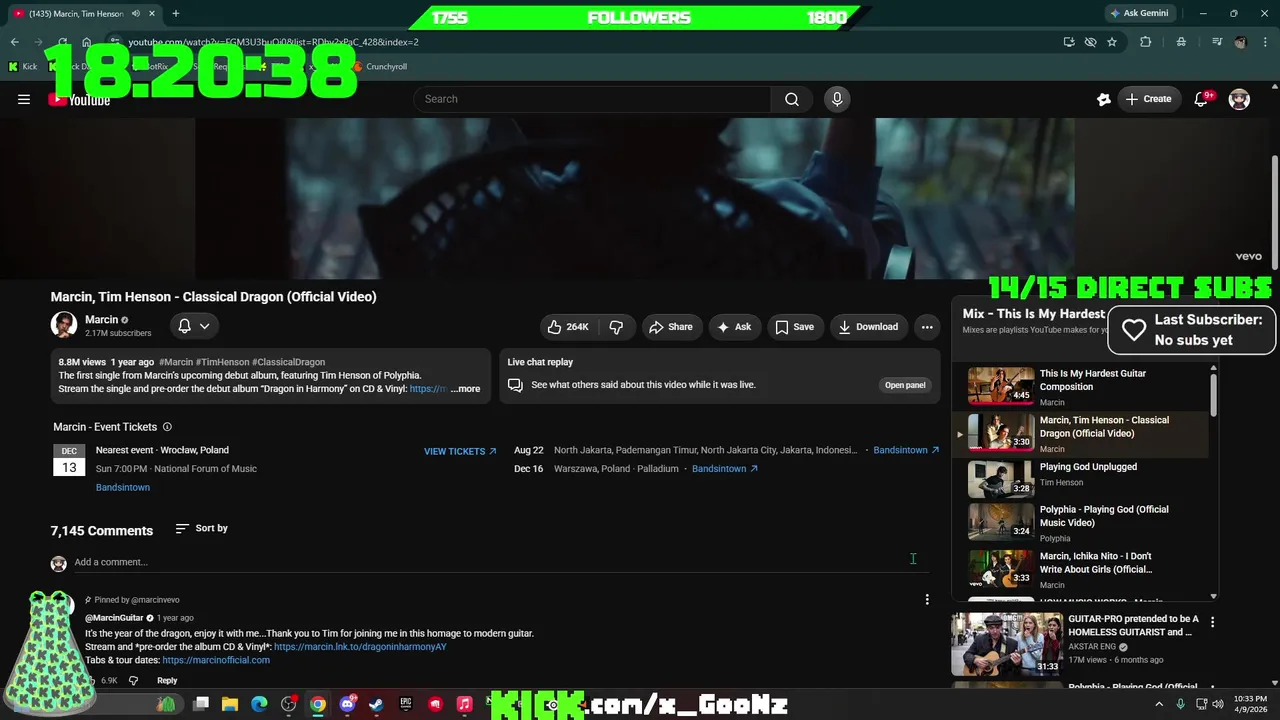1280x720 pixels.
Task: Open subscription notification bell dropdown
Action: (194, 326)
